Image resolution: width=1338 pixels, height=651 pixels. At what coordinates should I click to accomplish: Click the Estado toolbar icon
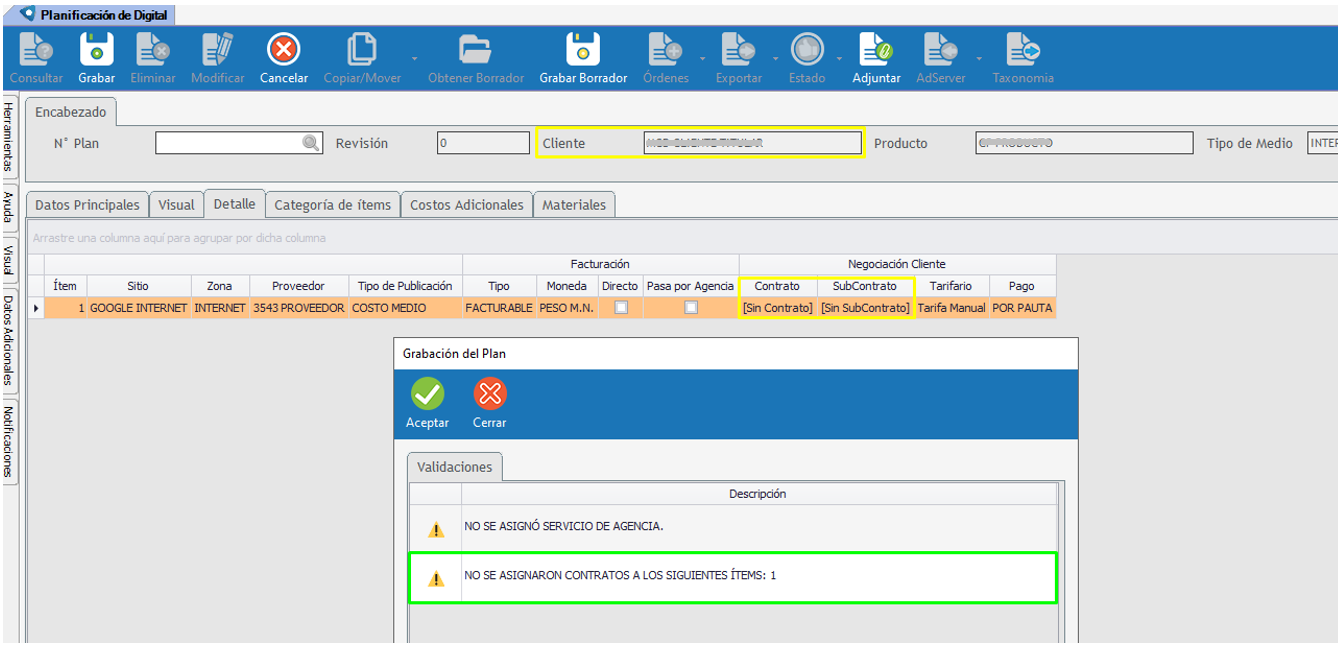[x=807, y=49]
